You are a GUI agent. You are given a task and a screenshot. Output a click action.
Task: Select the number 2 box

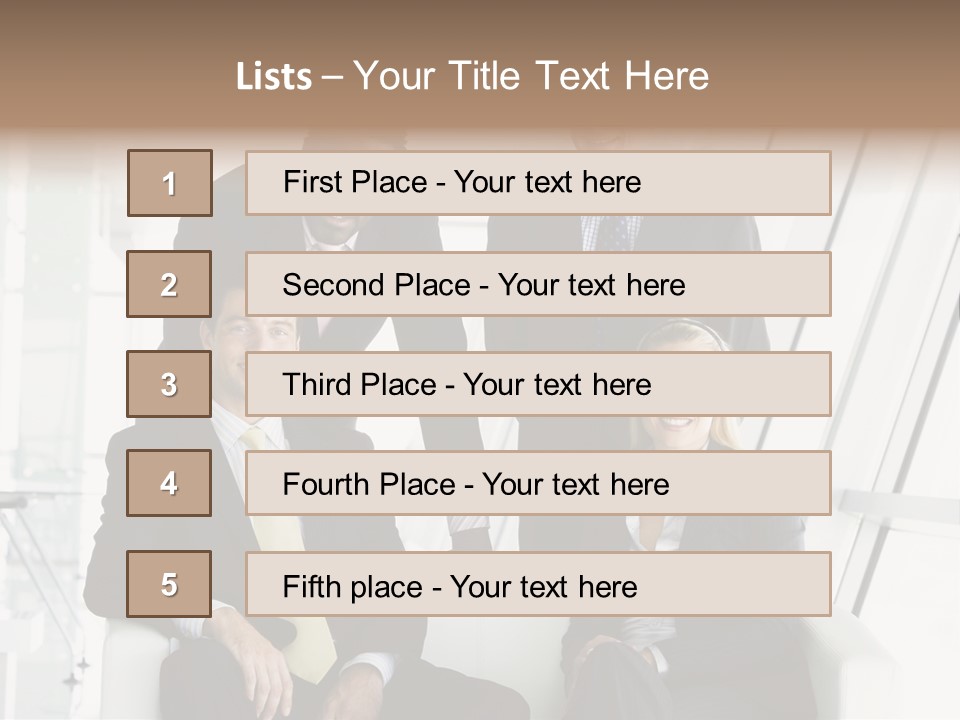[169, 284]
